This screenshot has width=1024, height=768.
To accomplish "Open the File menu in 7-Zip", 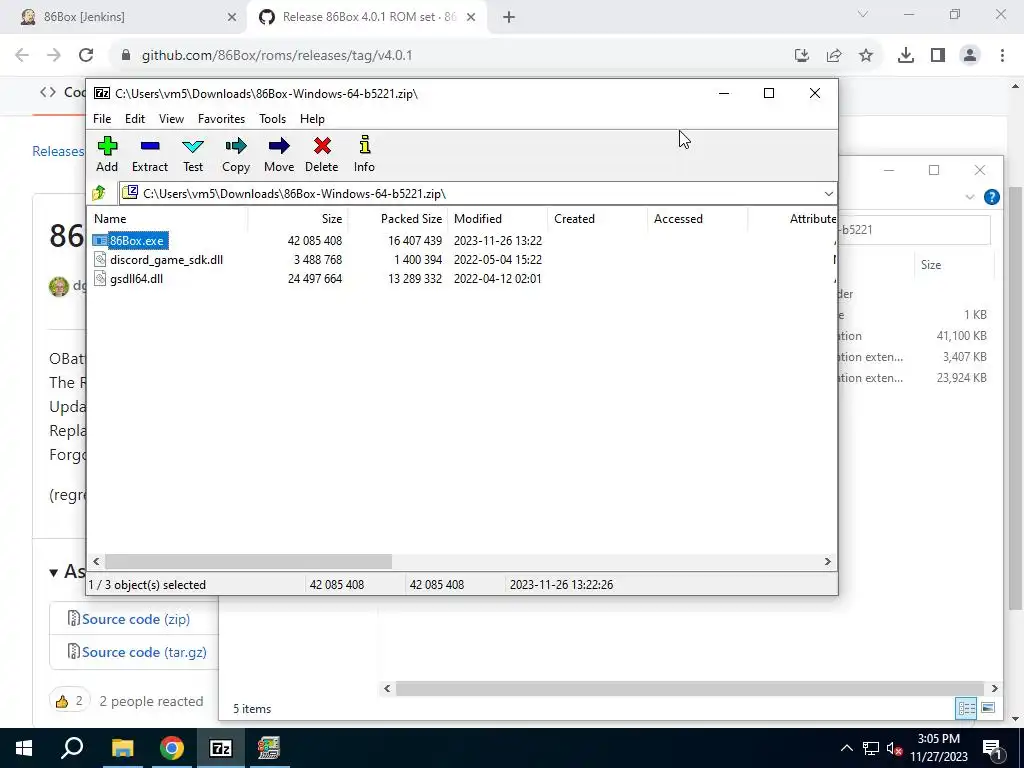I will pos(102,119).
